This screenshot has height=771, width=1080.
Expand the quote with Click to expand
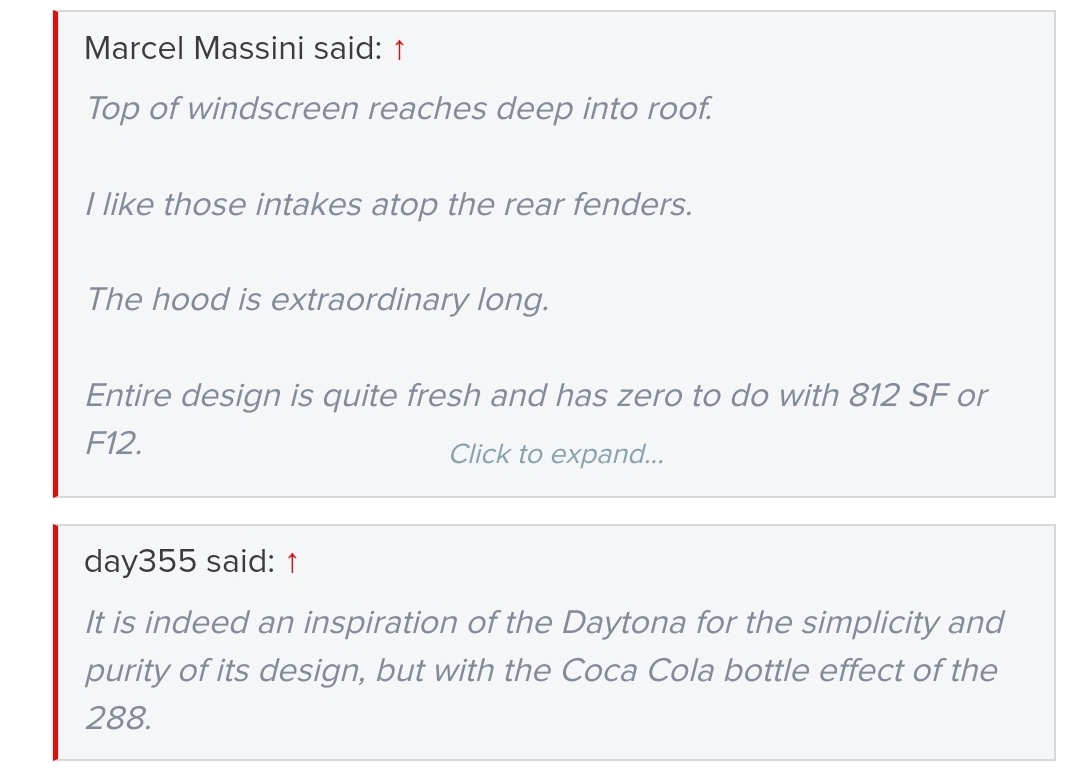pyautogui.click(x=556, y=454)
